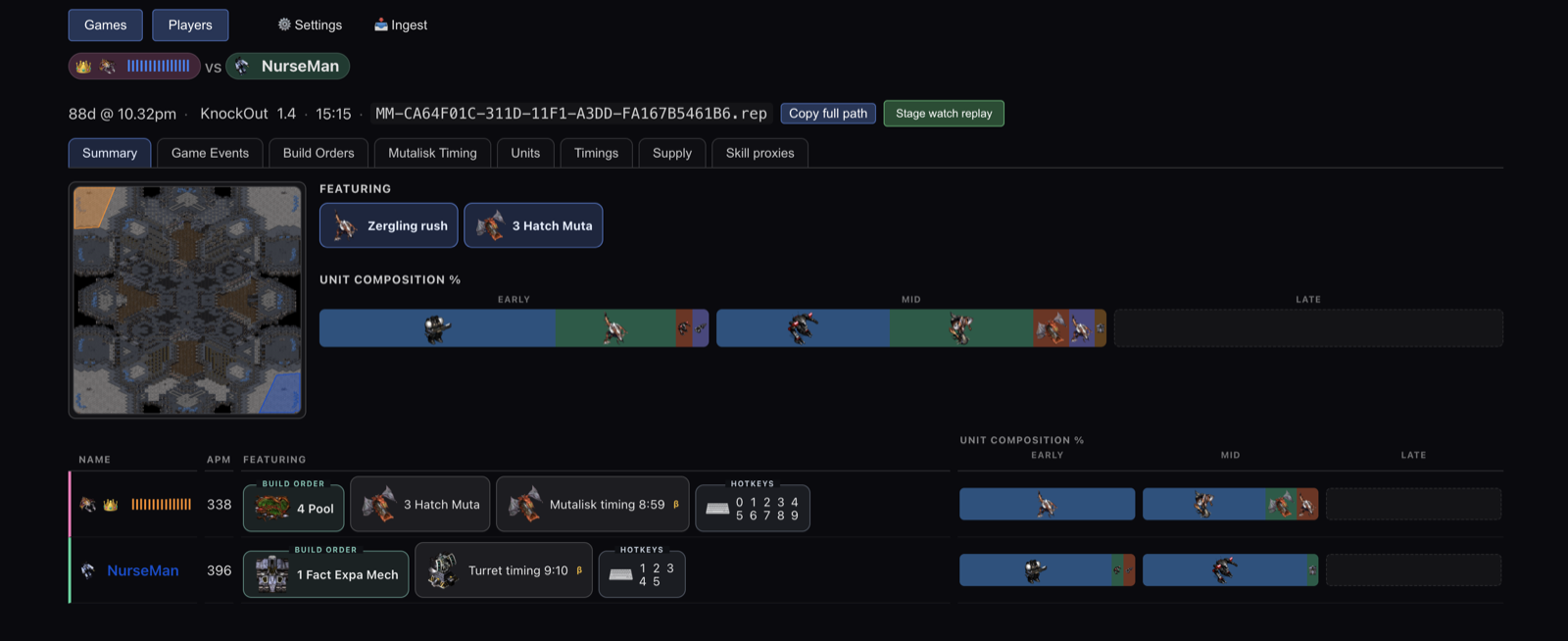Click the 15:15 game duration text
This screenshot has height=641, width=1568.
click(x=333, y=114)
